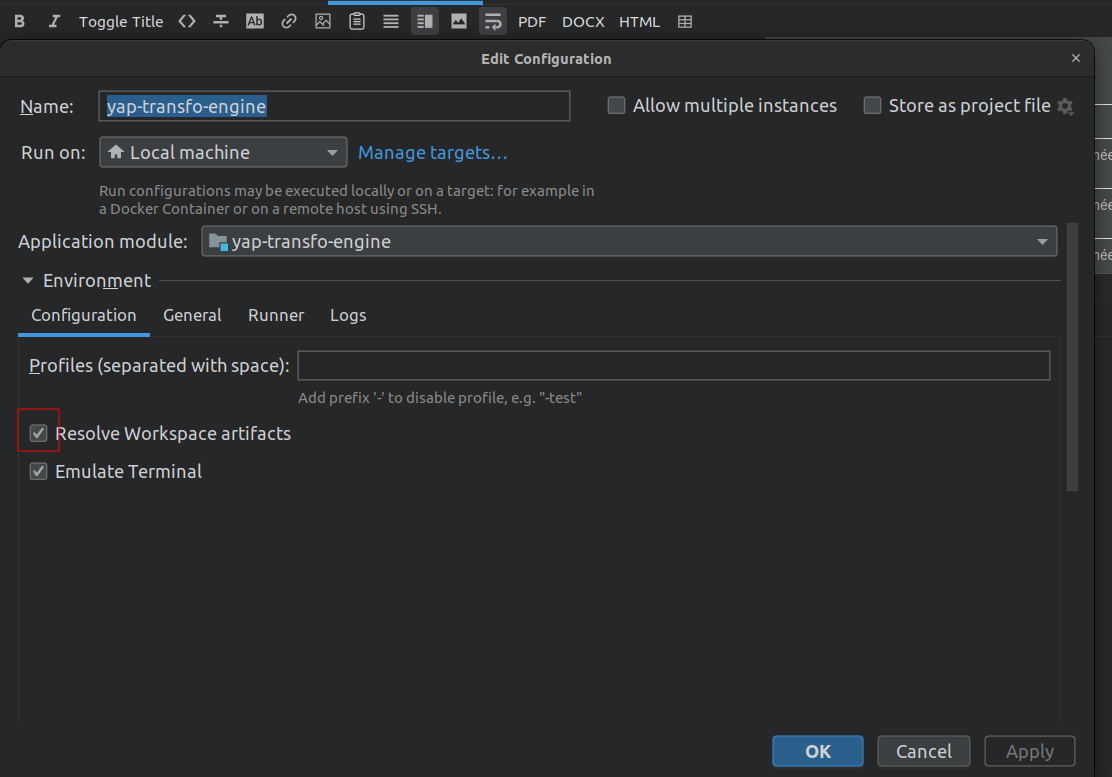Uncheck Resolve Workspace artifacts

tap(38, 433)
